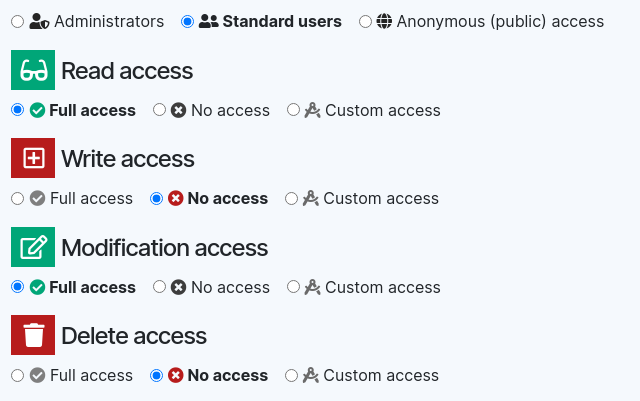Click the green pencil Modification access icon
The height and width of the screenshot is (401, 640).
tap(33, 247)
